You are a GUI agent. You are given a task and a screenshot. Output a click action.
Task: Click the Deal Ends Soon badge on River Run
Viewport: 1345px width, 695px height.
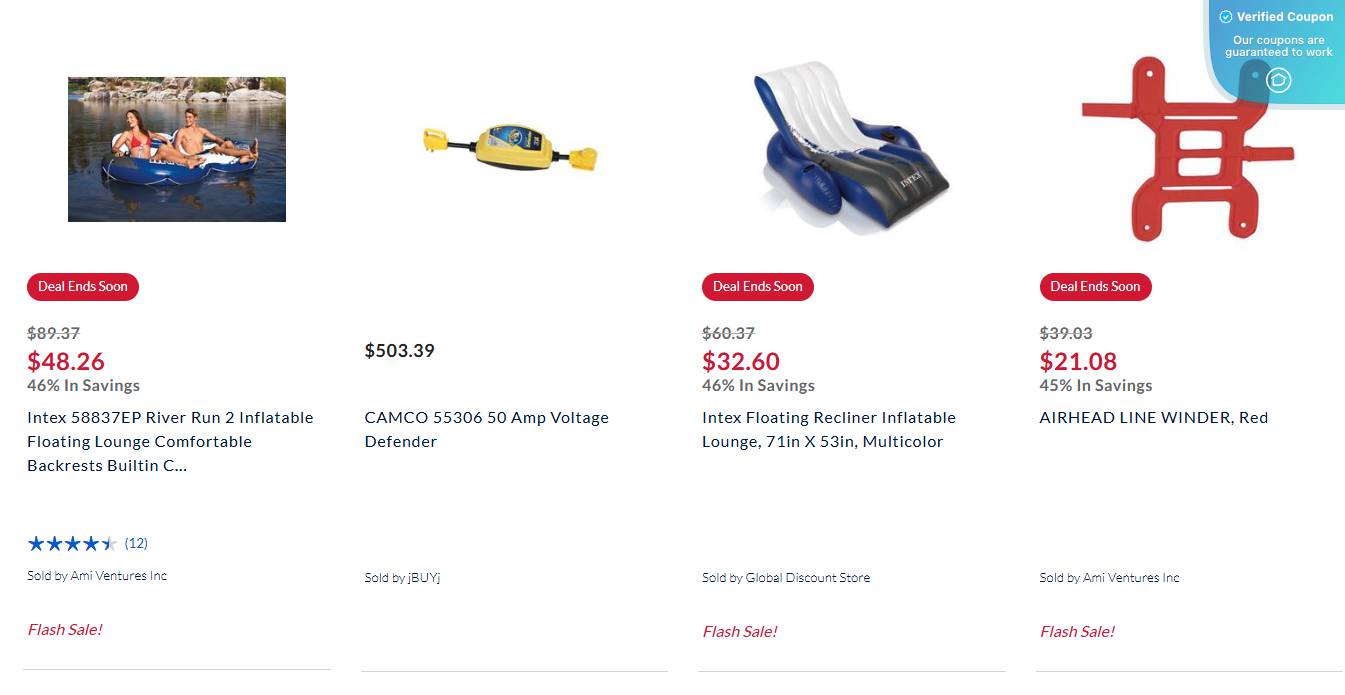click(x=83, y=286)
